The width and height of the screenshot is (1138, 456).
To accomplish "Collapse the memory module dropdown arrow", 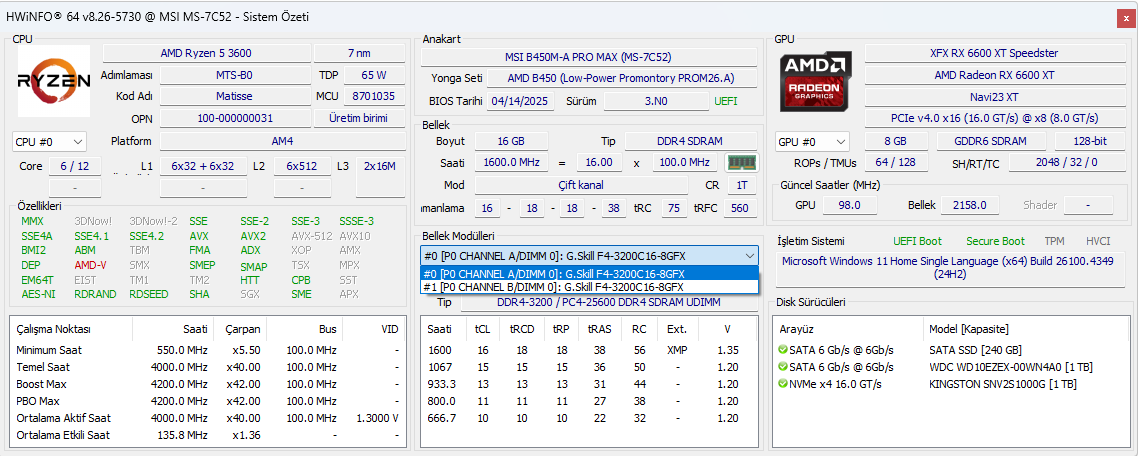I will [x=749, y=256].
